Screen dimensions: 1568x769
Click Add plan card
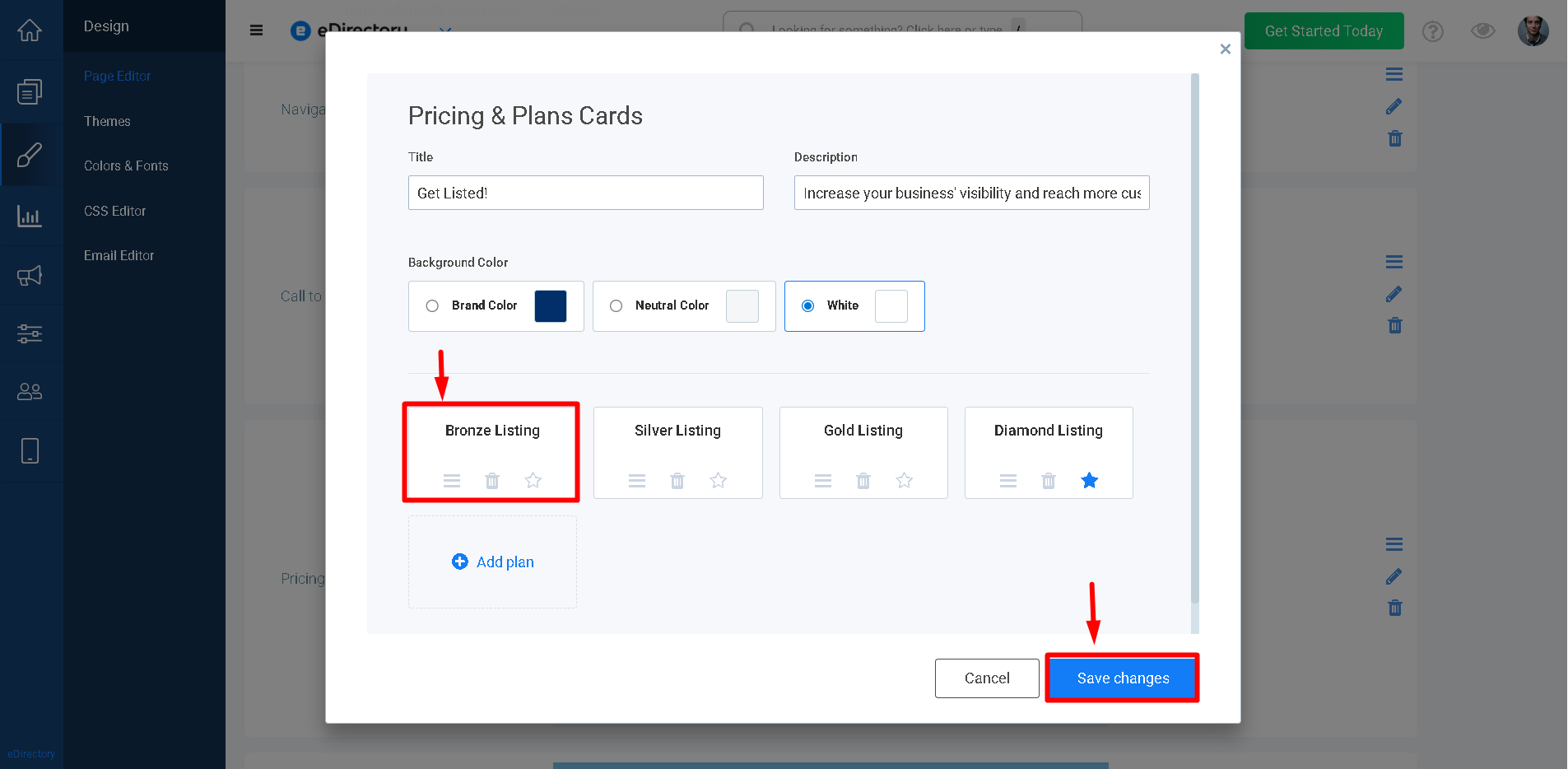pyautogui.click(x=492, y=562)
